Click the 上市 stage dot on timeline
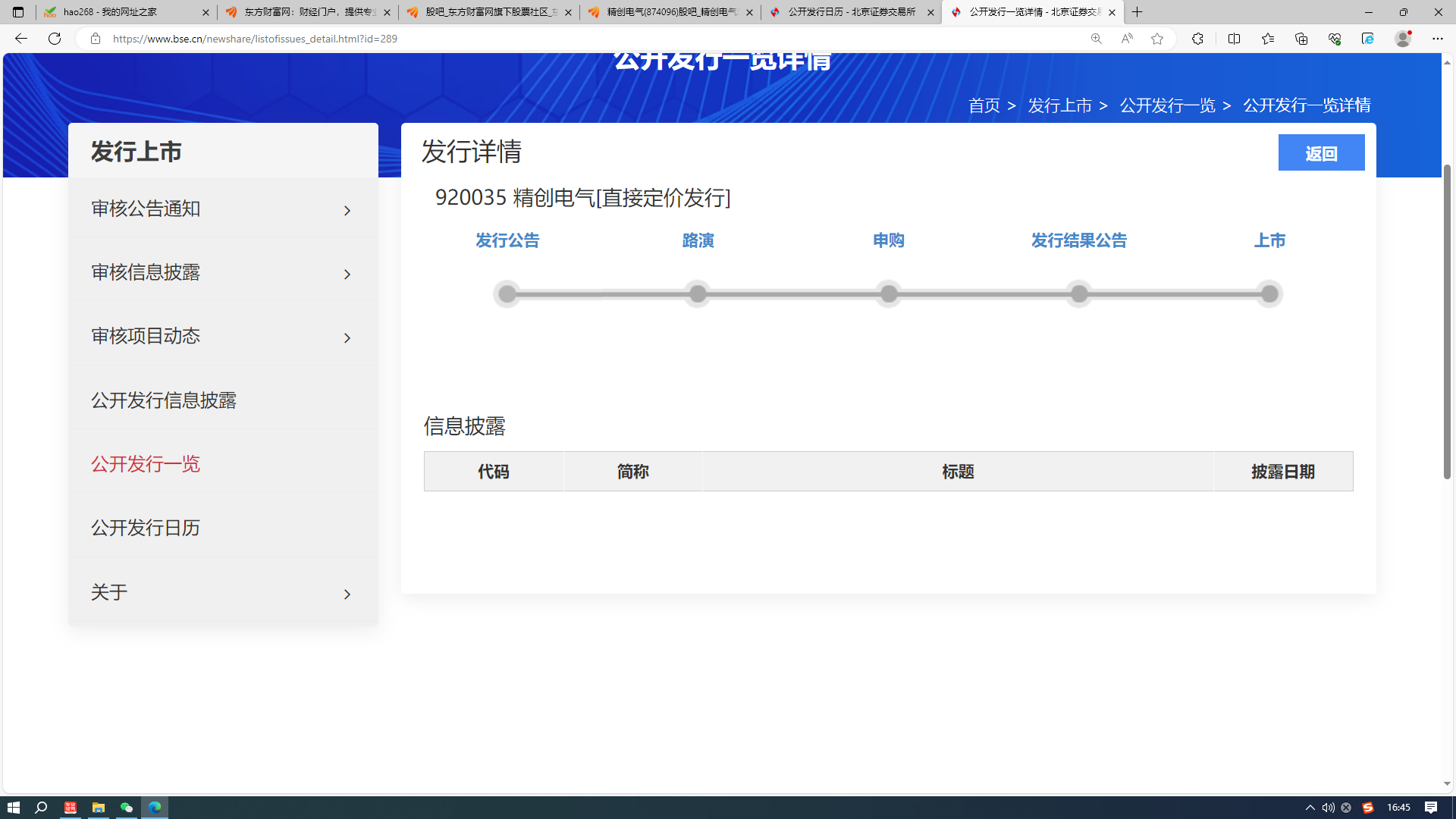This screenshot has width=1456, height=819. (1269, 294)
